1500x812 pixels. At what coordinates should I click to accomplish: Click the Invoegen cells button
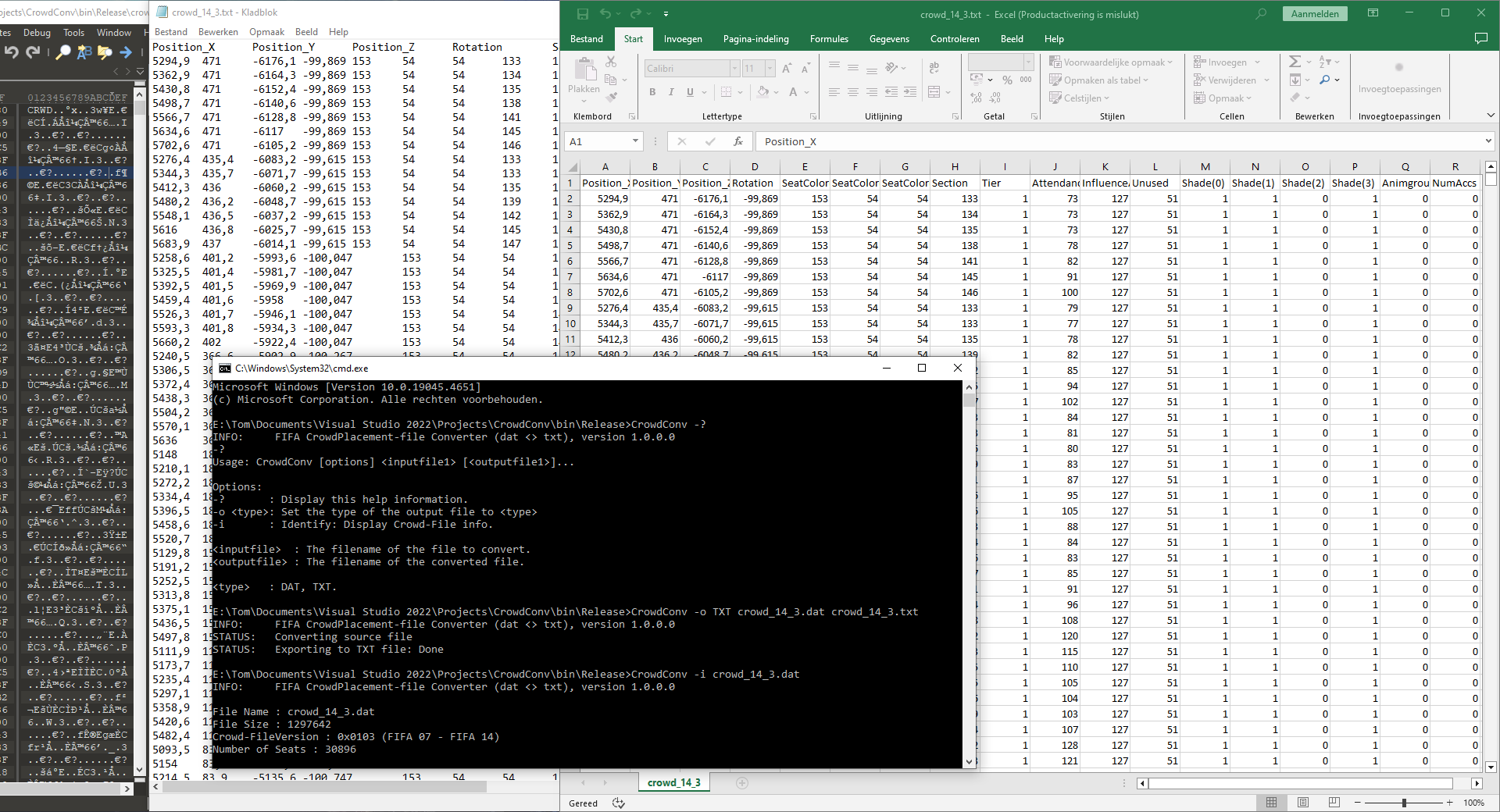click(1227, 62)
